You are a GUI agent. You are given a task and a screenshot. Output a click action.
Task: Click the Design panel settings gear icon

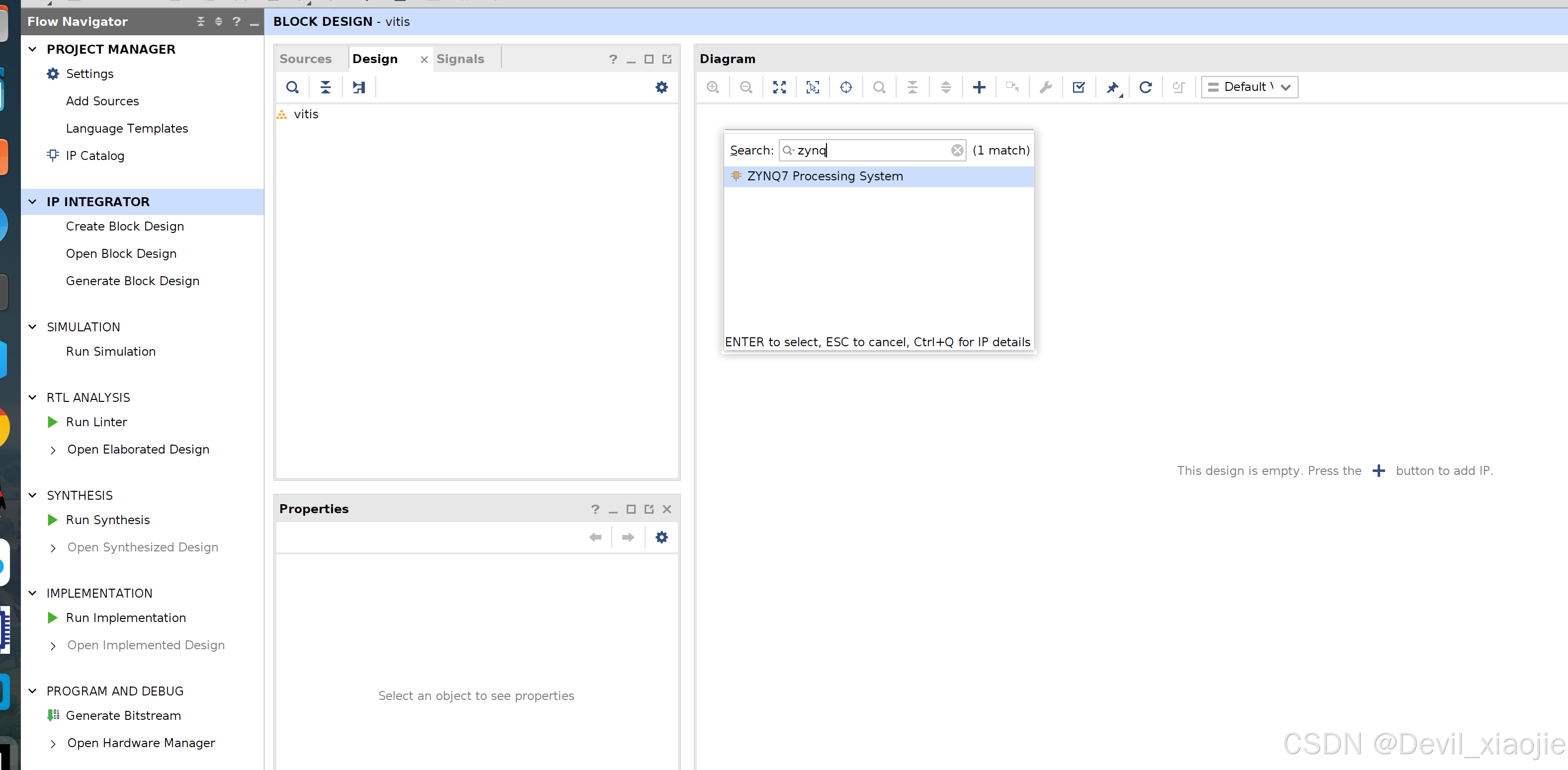tap(661, 87)
